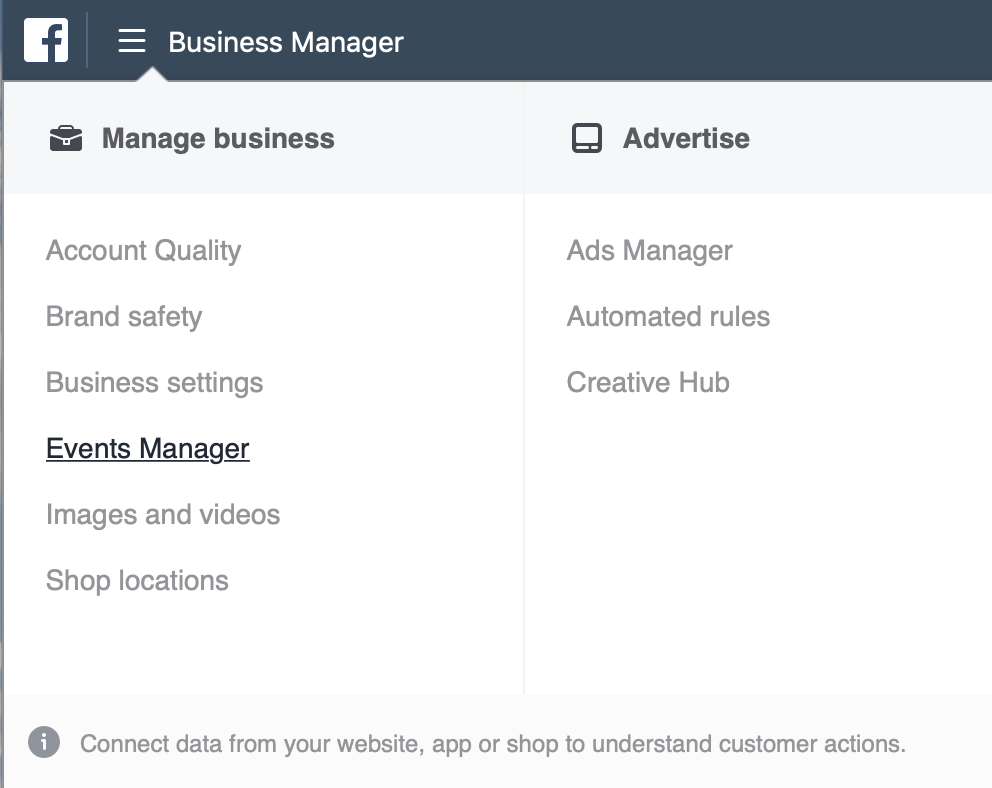Click the Business Manager title

click(285, 42)
